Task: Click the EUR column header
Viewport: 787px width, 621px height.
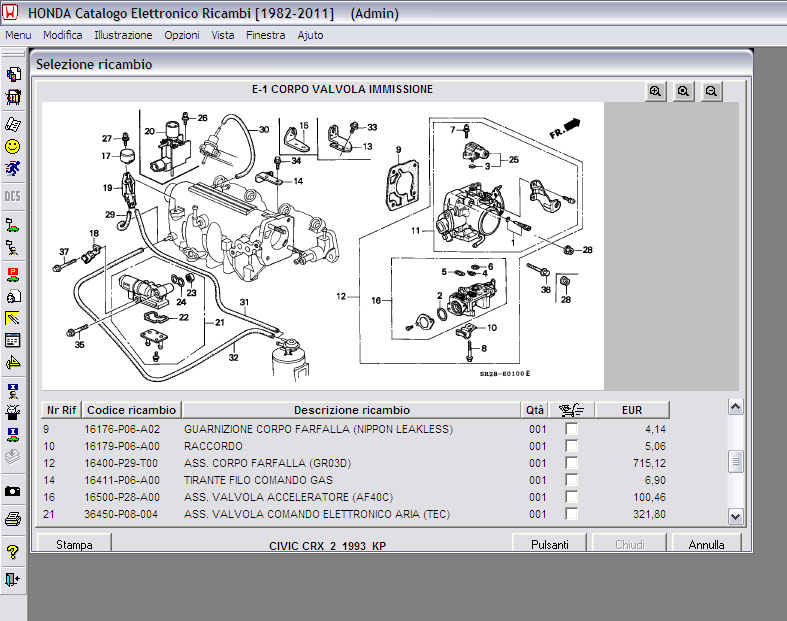Action: pos(632,410)
